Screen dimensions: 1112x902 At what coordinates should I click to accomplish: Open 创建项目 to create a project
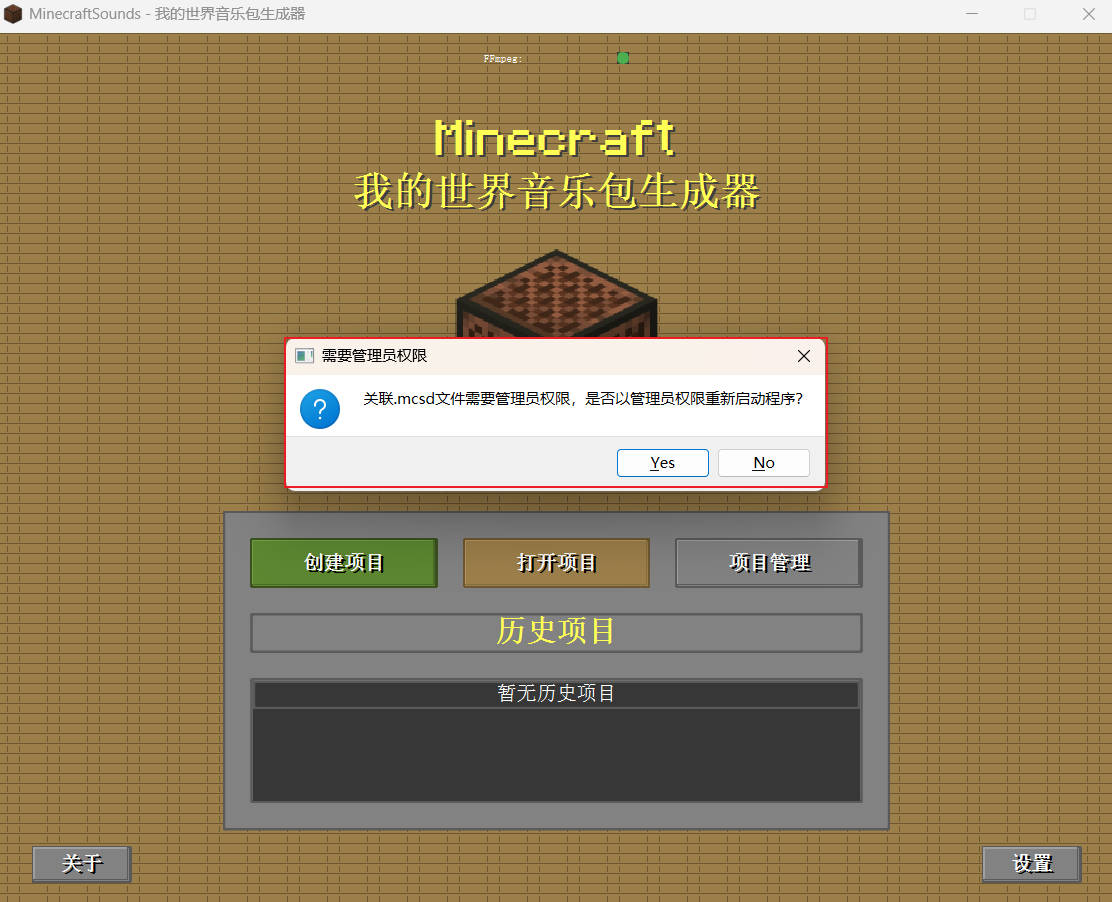(x=343, y=562)
